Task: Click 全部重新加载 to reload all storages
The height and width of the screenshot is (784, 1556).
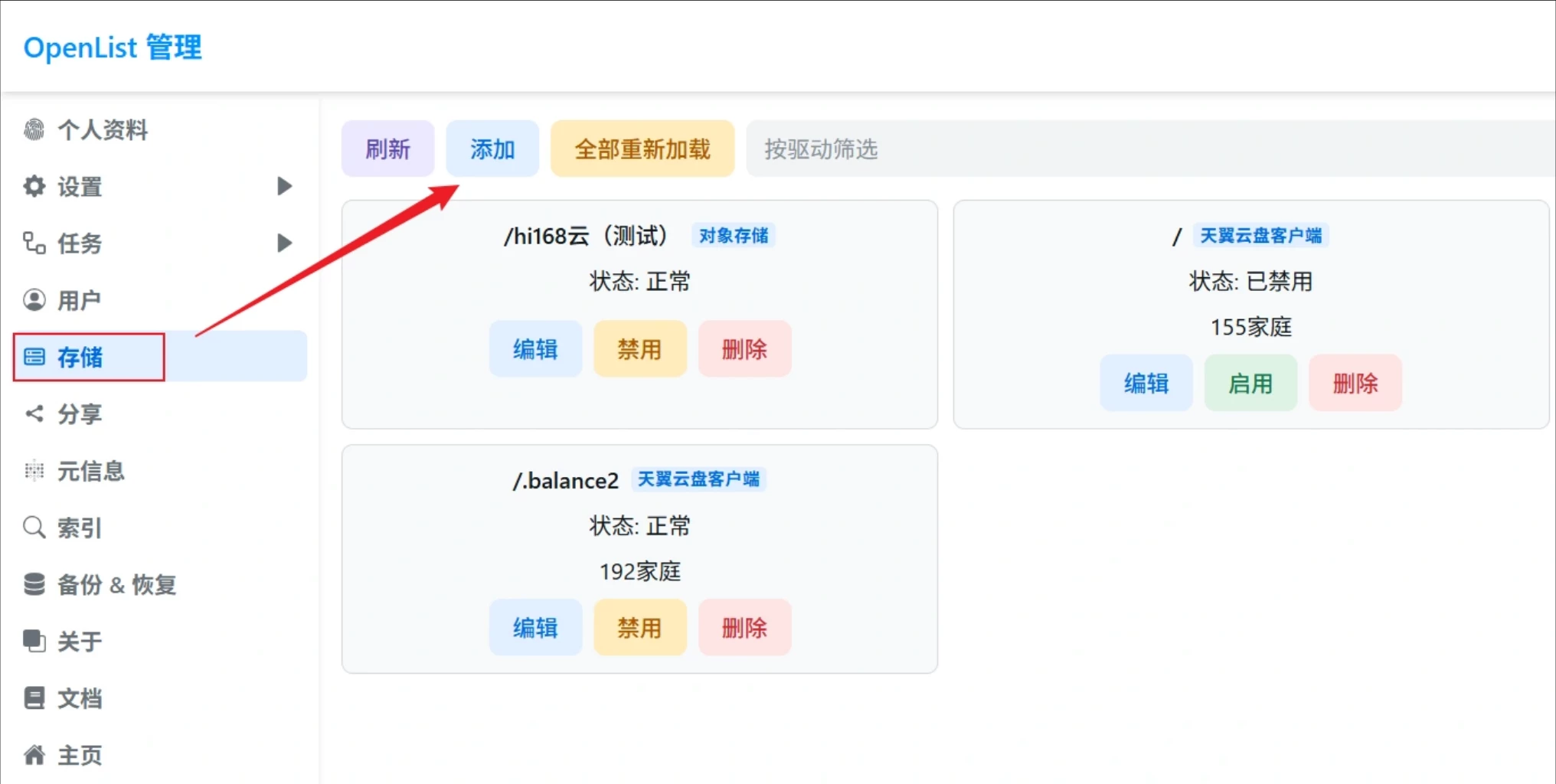Action: (642, 149)
